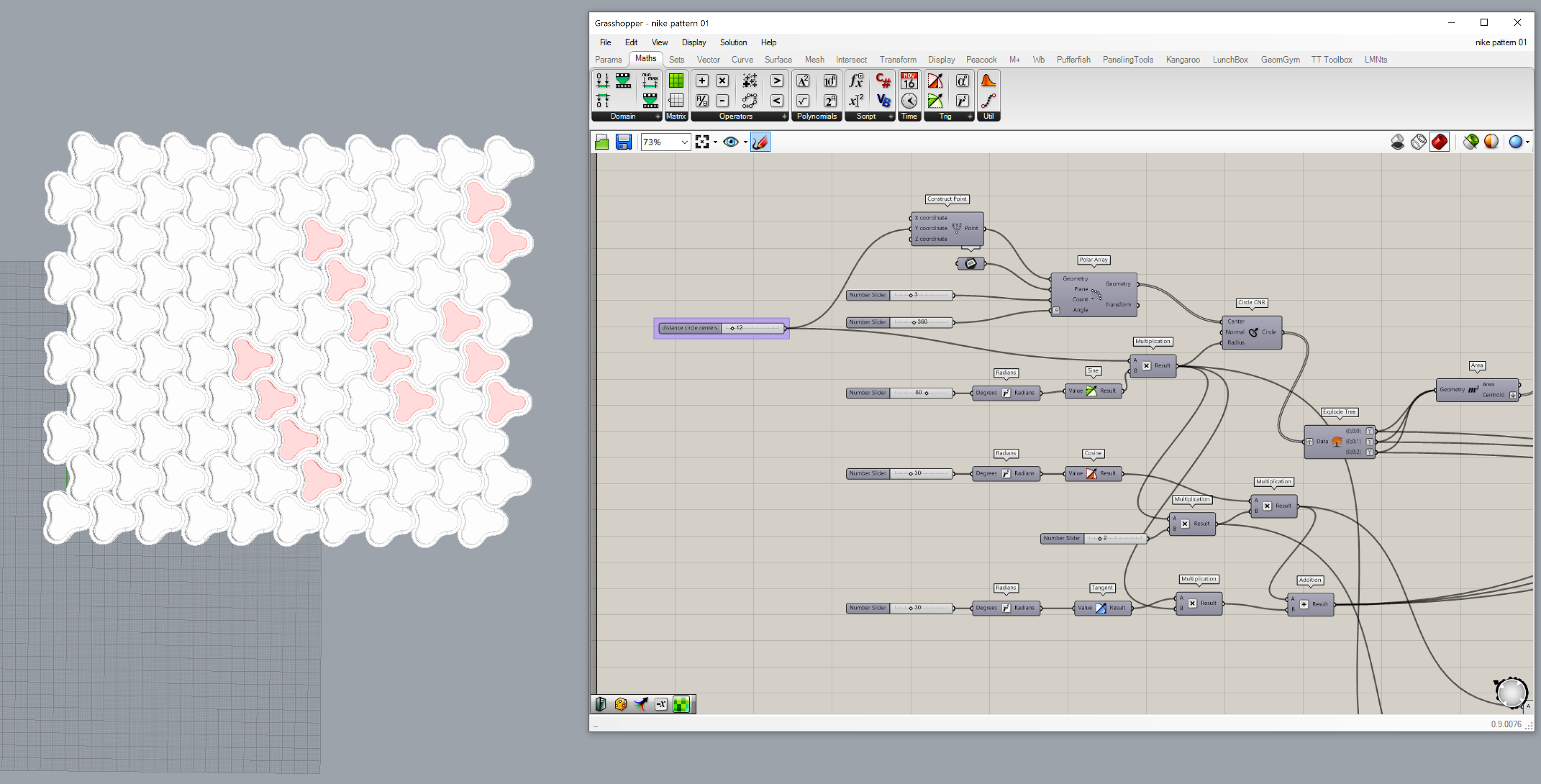This screenshot has height=784, width=1541.
Task: Open the Solution menu
Action: tap(733, 43)
